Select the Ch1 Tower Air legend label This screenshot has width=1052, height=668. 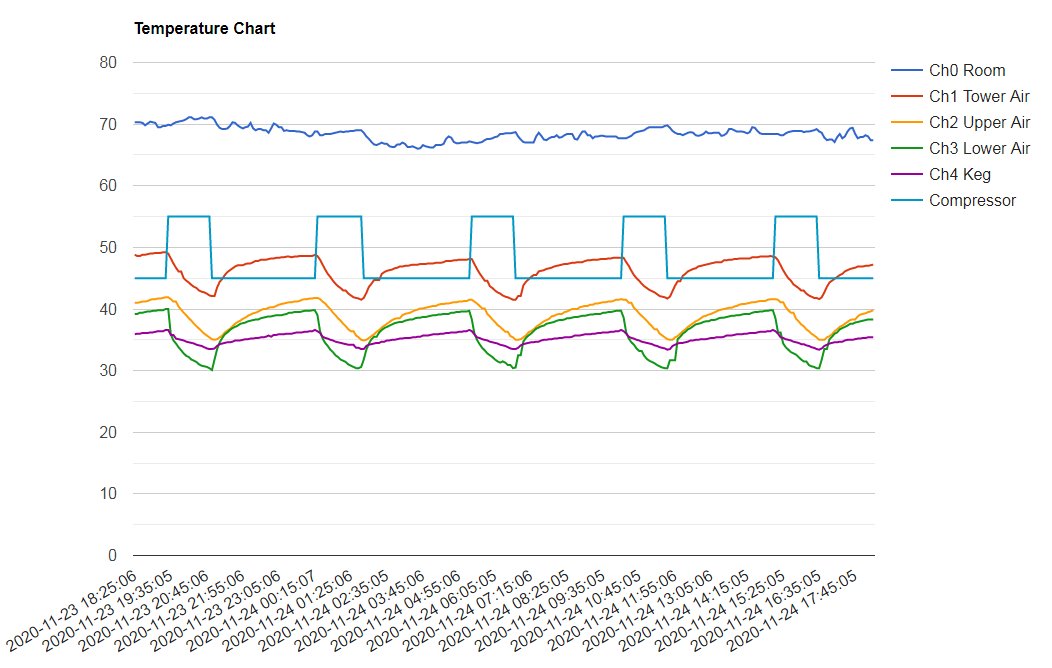pos(979,97)
